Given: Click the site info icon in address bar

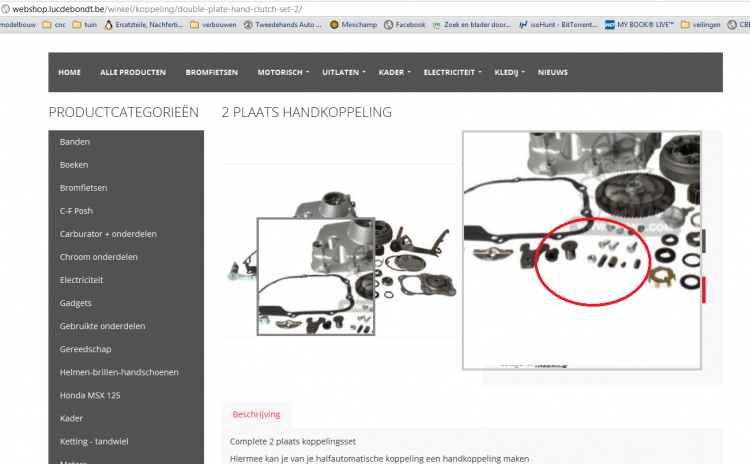Looking at the screenshot, I should coord(5,9).
